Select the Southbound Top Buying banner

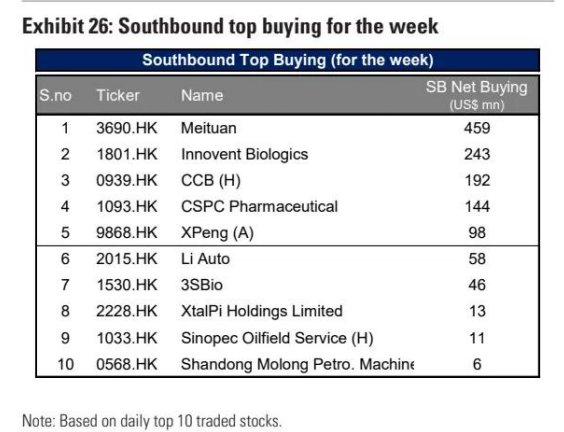click(x=287, y=60)
